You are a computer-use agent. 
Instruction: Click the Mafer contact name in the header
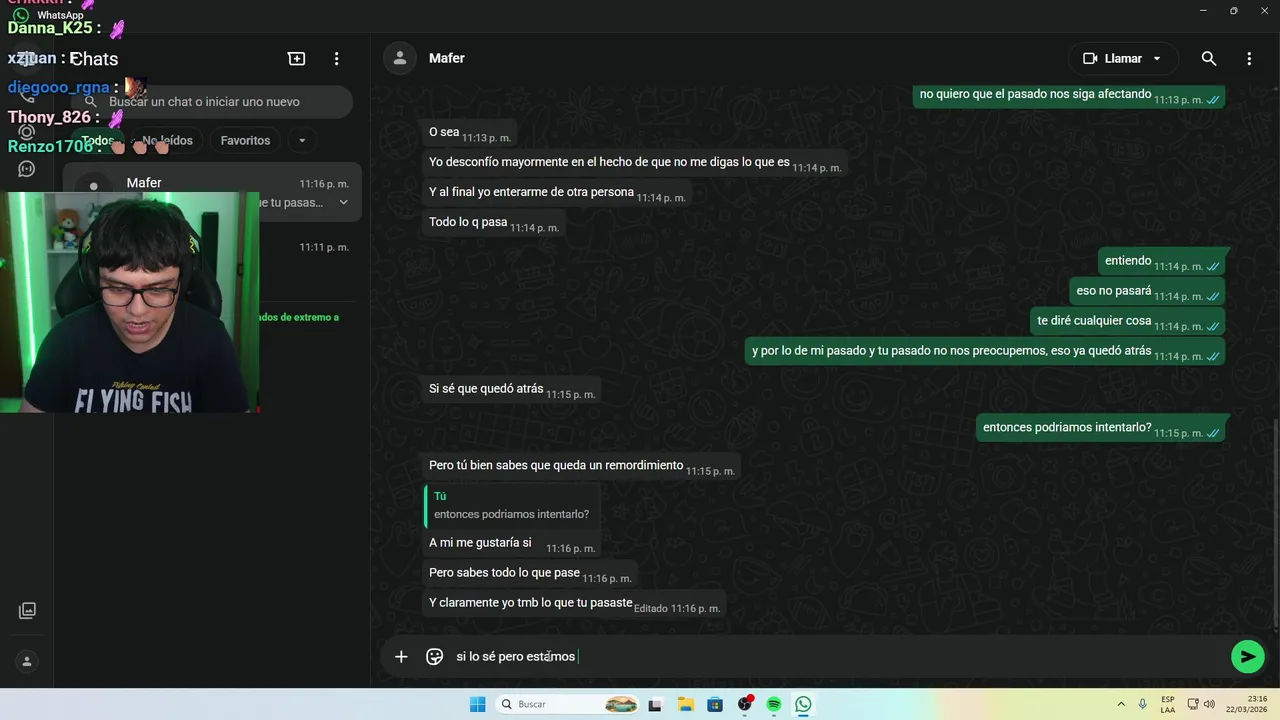click(x=446, y=58)
